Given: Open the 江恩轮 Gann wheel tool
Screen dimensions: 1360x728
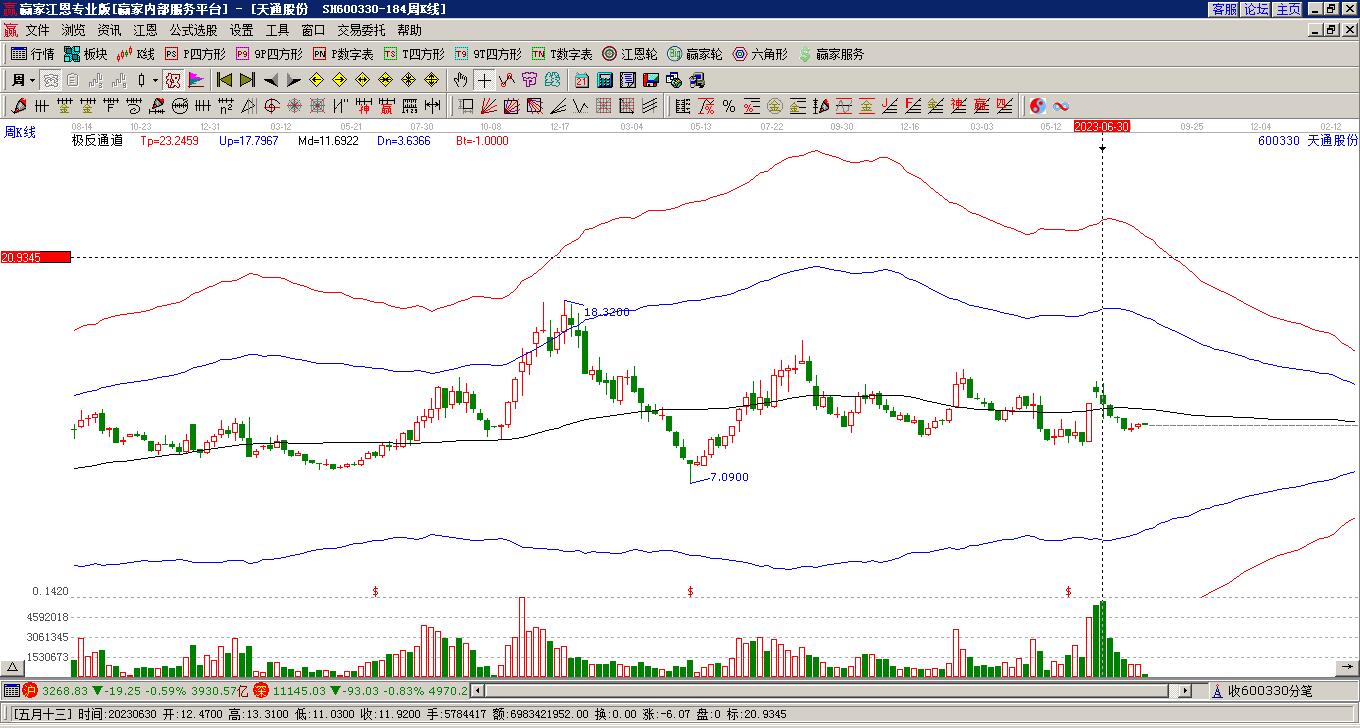Looking at the screenshot, I should (x=630, y=54).
